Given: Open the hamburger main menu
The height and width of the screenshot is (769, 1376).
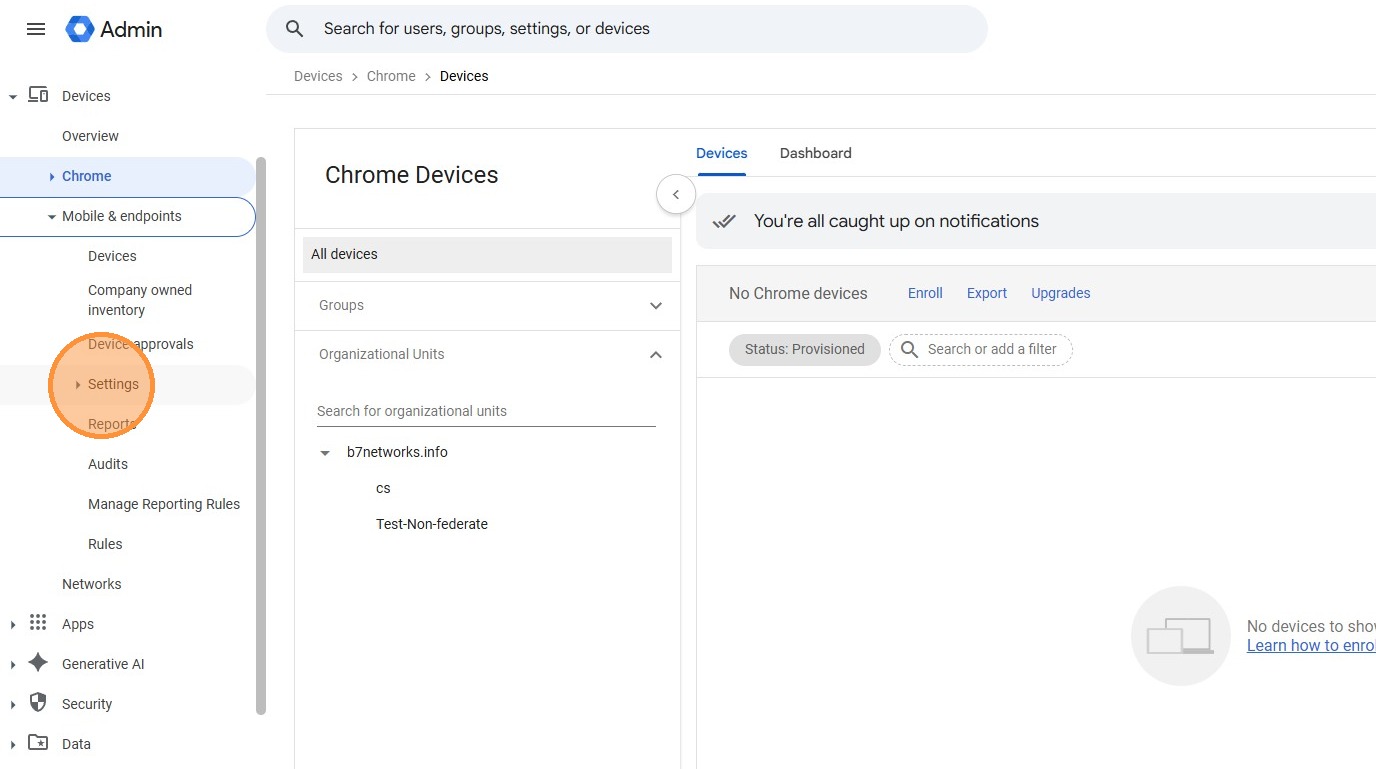Looking at the screenshot, I should click(36, 29).
